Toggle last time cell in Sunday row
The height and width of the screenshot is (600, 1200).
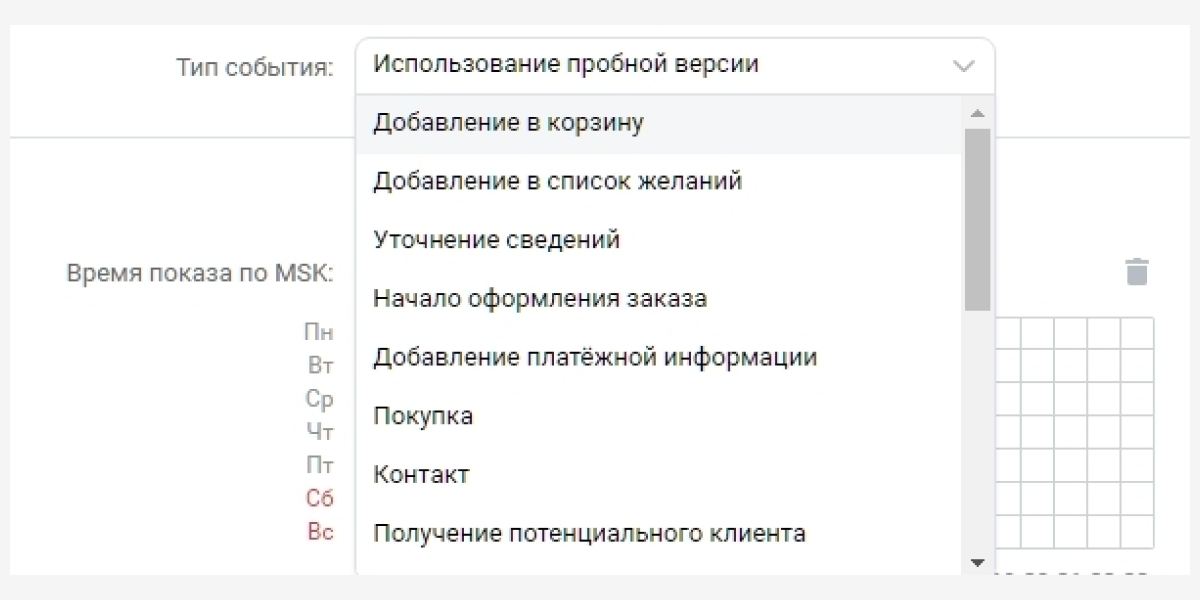tap(1137, 532)
